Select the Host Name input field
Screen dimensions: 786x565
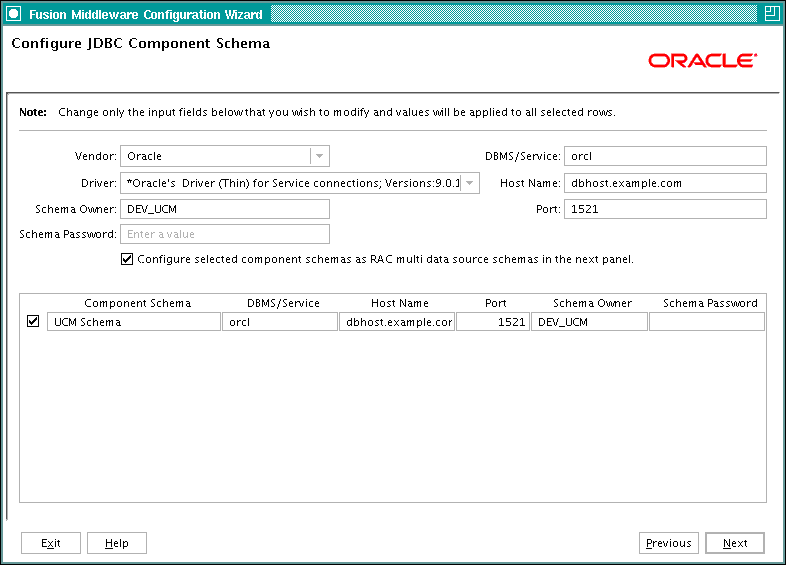pyautogui.click(x=665, y=183)
